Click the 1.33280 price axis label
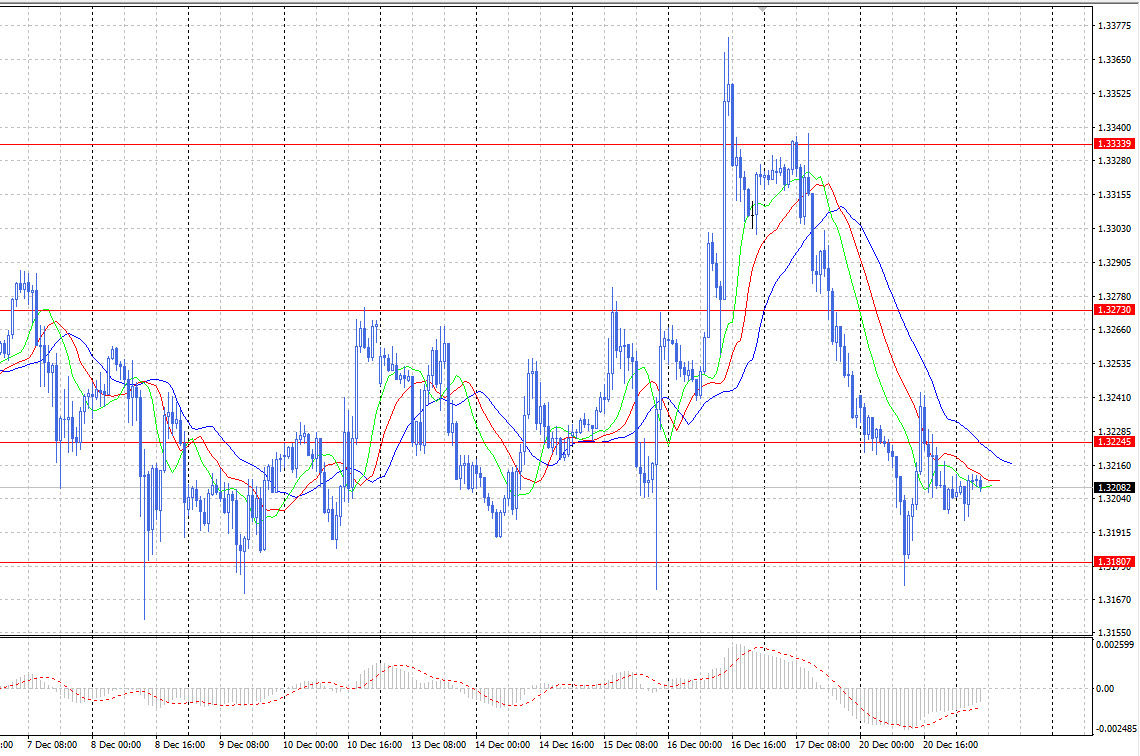This screenshot has width=1140, height=756. [1114, 161]
